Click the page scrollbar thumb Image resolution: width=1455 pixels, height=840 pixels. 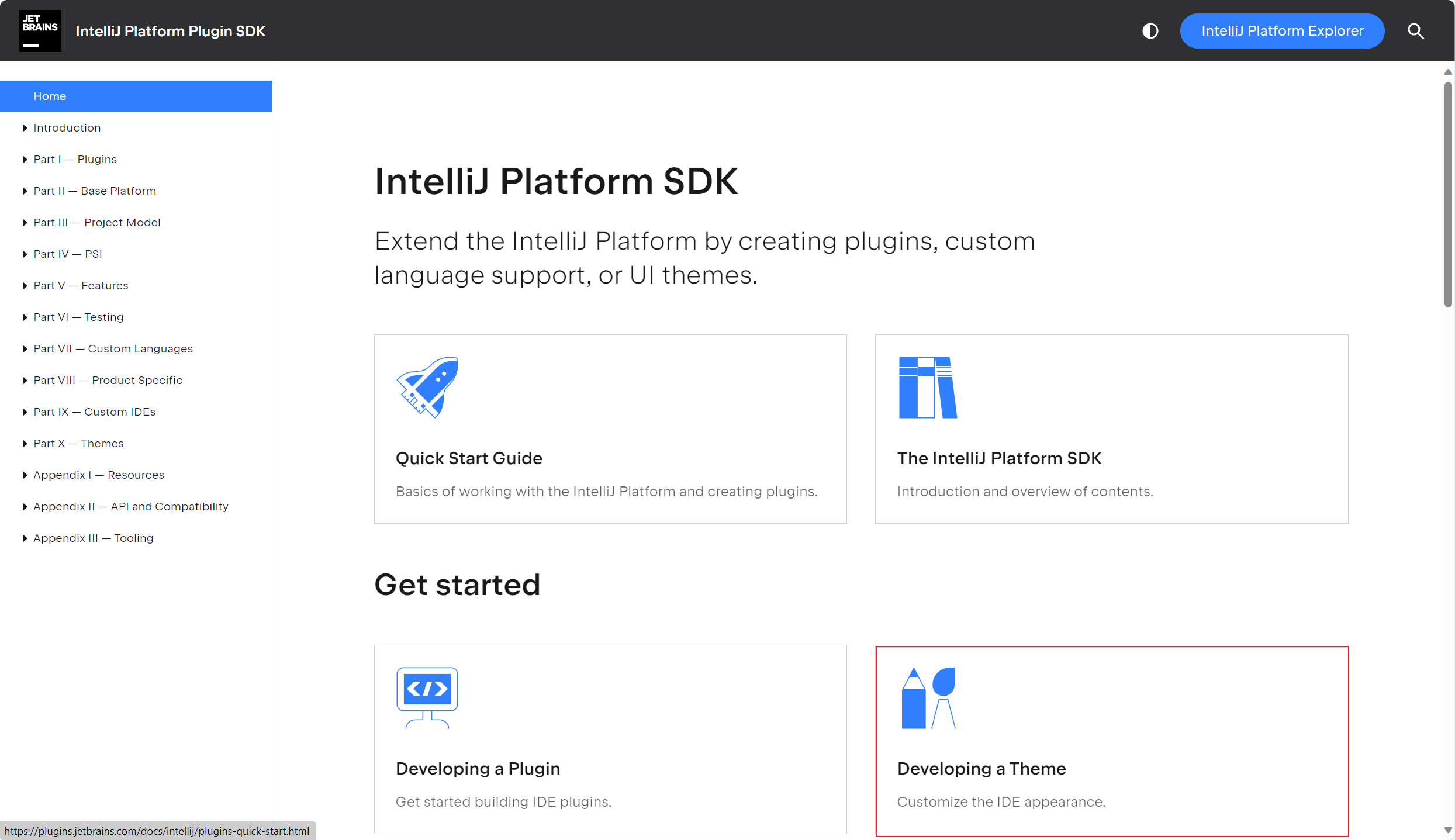[x=1448, y=195]
